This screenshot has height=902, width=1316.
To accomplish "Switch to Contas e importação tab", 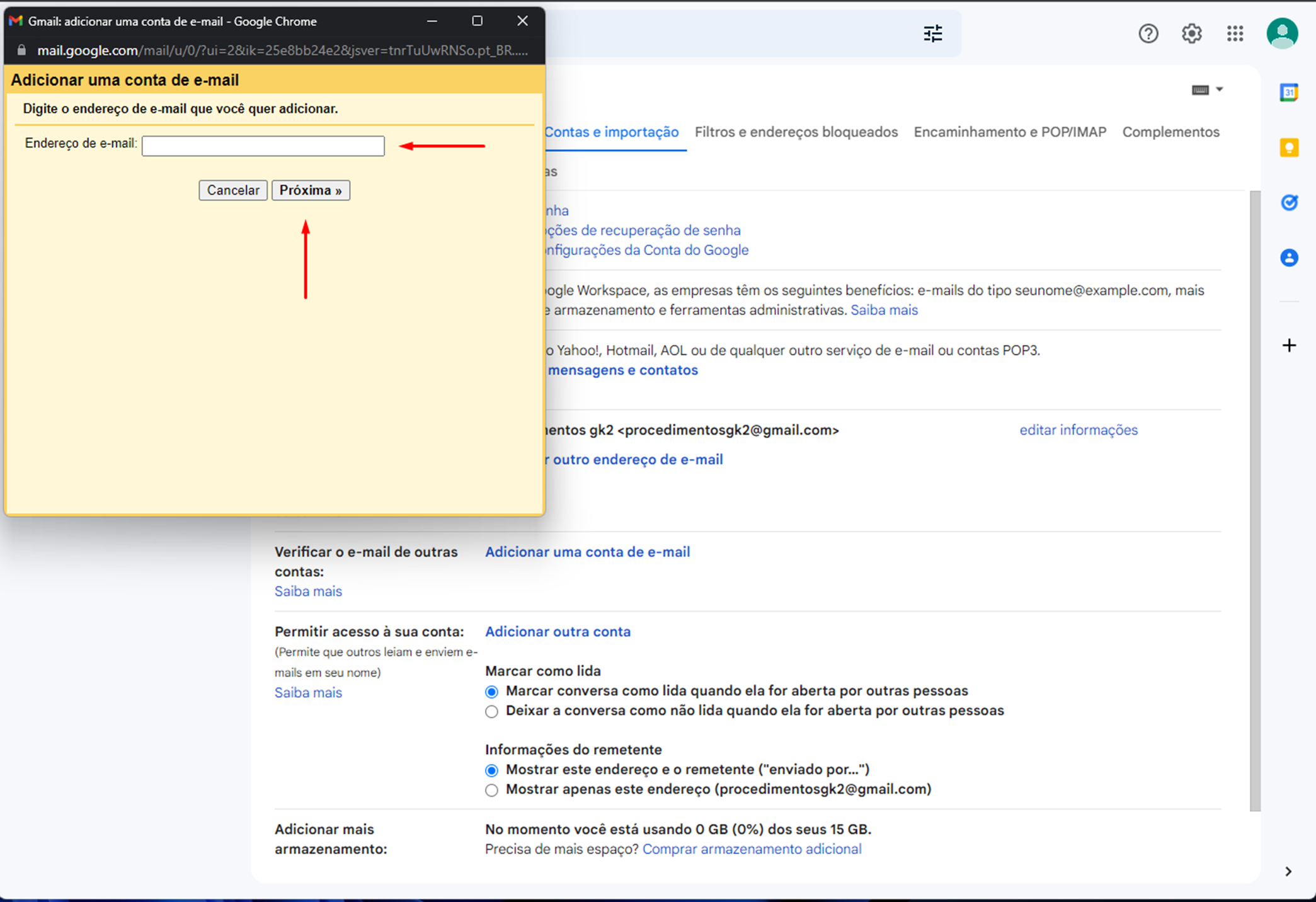I will click(611, 132).
